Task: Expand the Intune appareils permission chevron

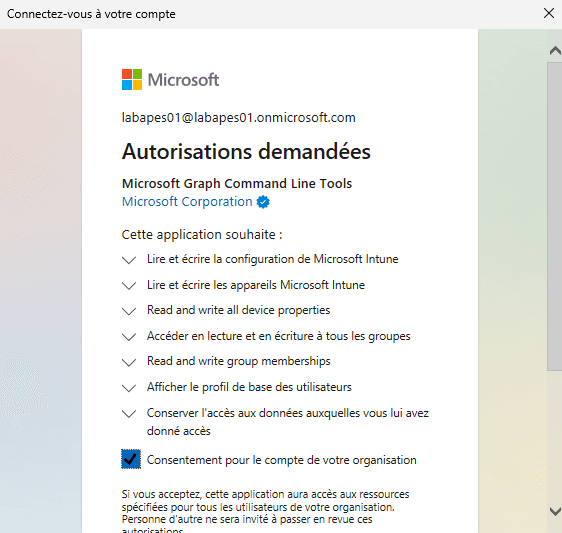Action: pos(129,285)
